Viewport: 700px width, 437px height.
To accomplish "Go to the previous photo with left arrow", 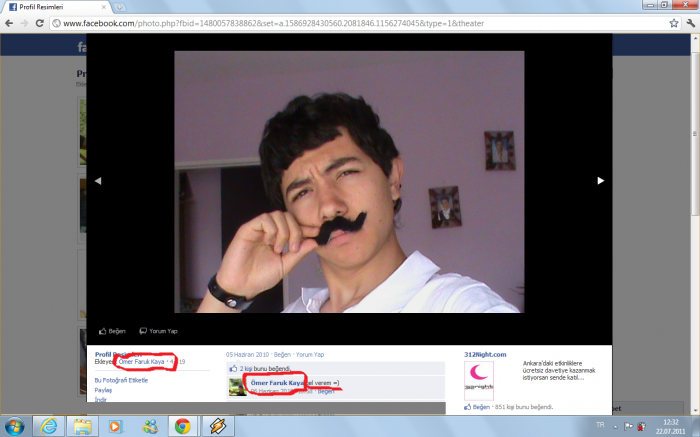I will click(x=98, y=181).
